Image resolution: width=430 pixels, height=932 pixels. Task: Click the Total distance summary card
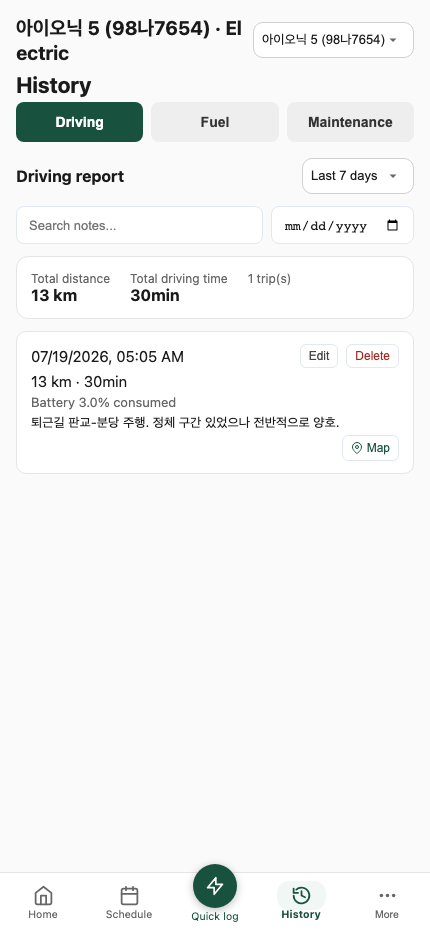coord(215,288)
